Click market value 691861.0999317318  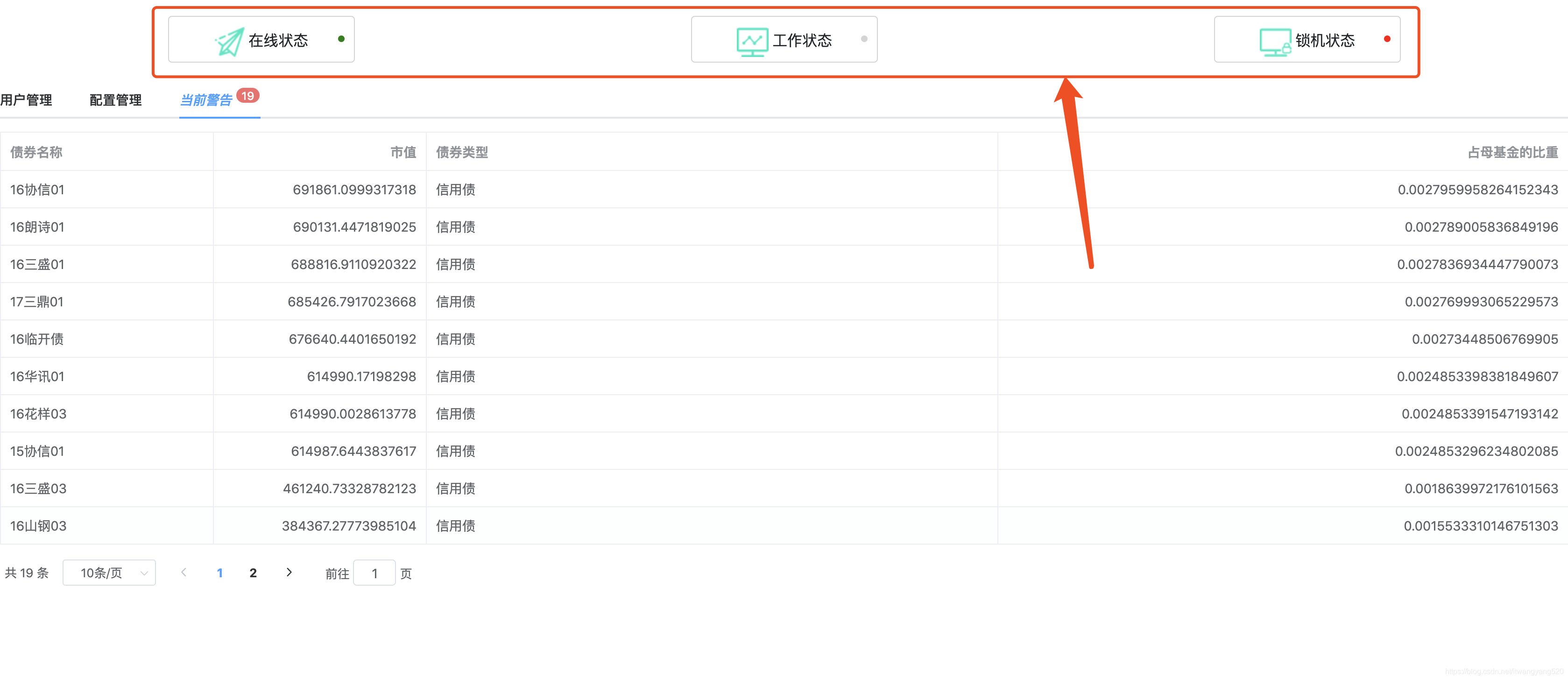coord(354,189)
